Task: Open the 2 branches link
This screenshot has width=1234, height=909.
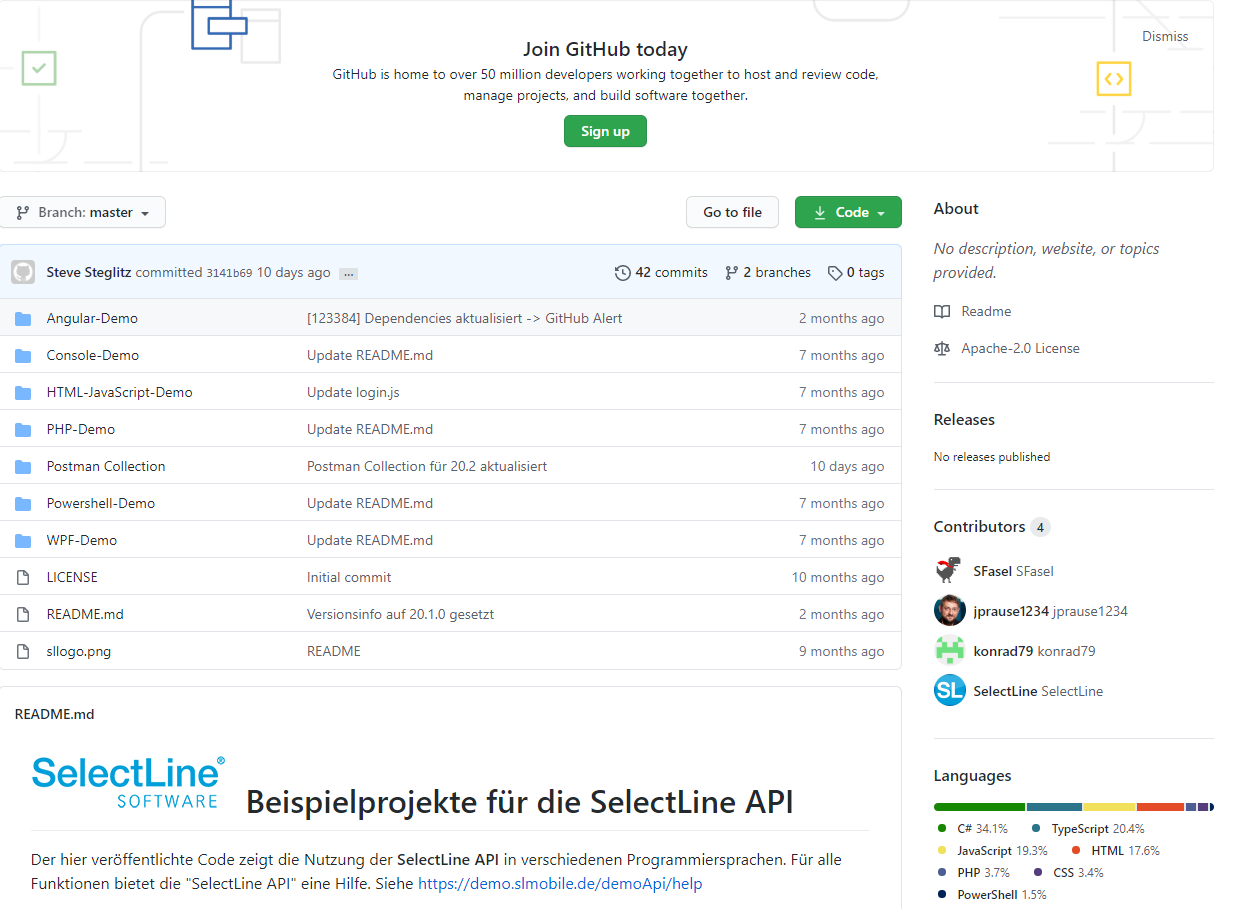Action: [x=768, y=272]
